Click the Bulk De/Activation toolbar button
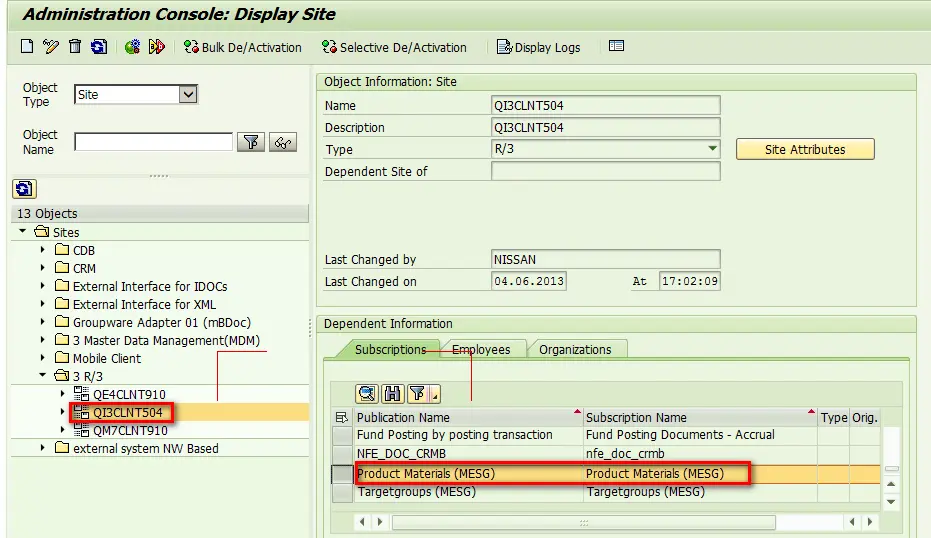The height and width of the screenshot is (538, 931). click(x=242, y=47)
